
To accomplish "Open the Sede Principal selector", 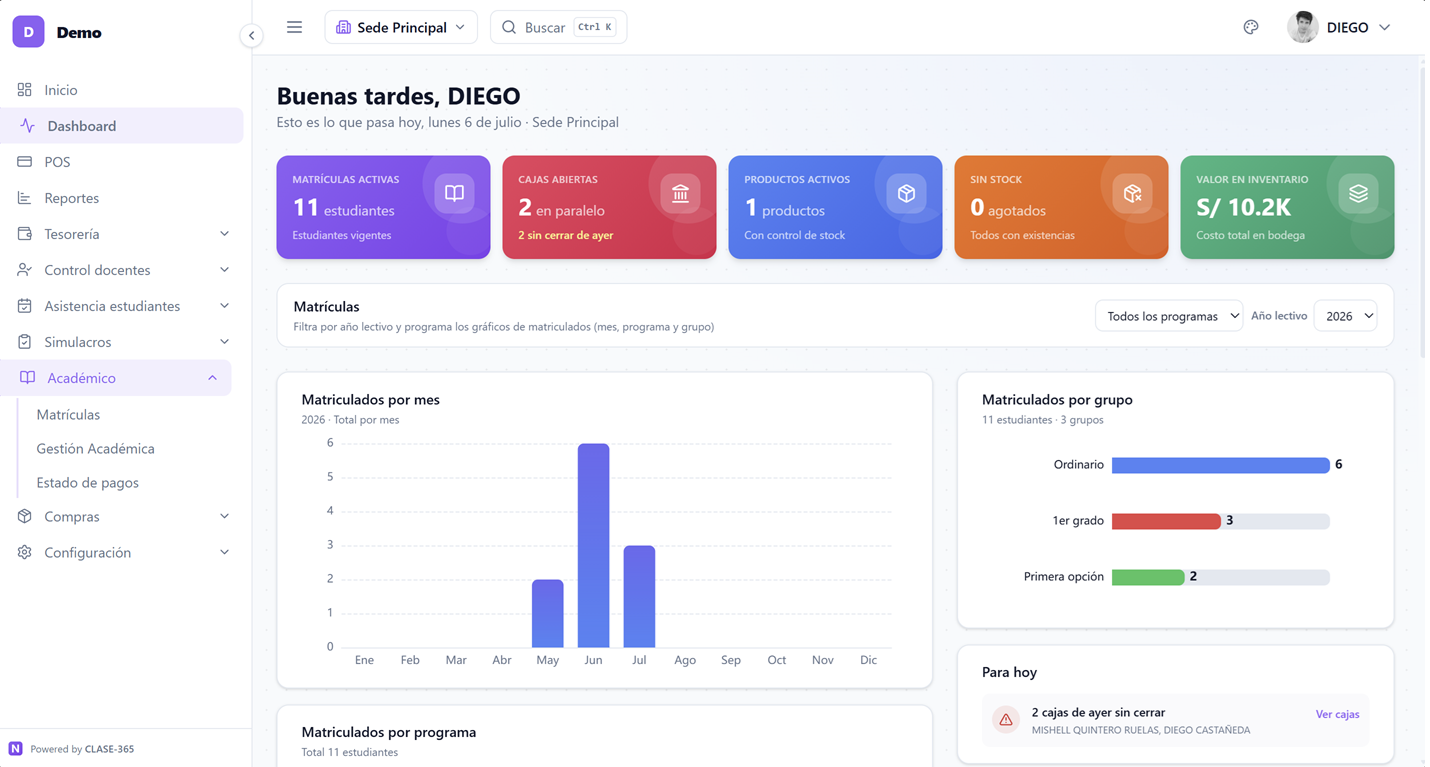I will (401, 27).
